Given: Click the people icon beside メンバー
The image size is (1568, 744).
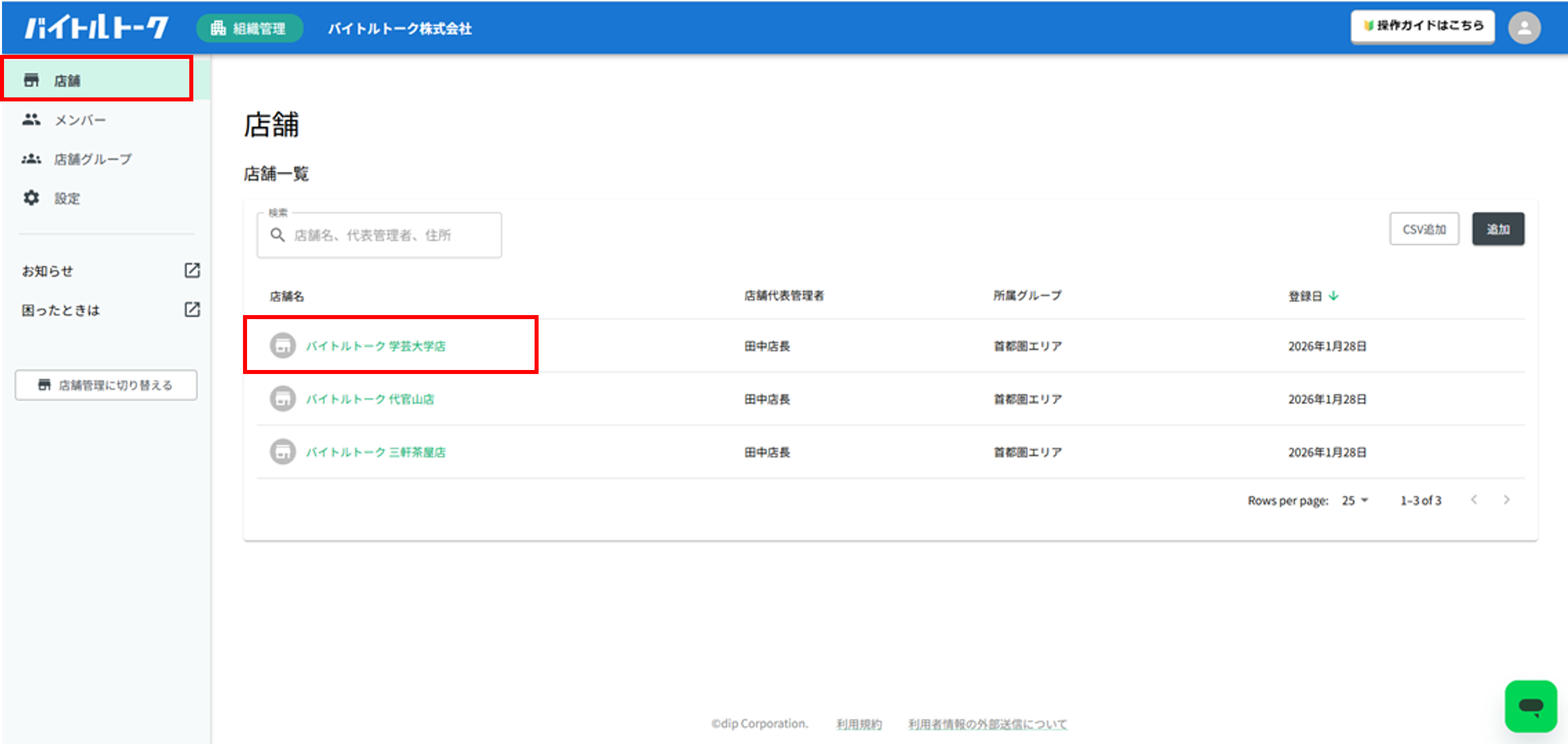Looking at the screenshot, I should (x=31, y=120).
